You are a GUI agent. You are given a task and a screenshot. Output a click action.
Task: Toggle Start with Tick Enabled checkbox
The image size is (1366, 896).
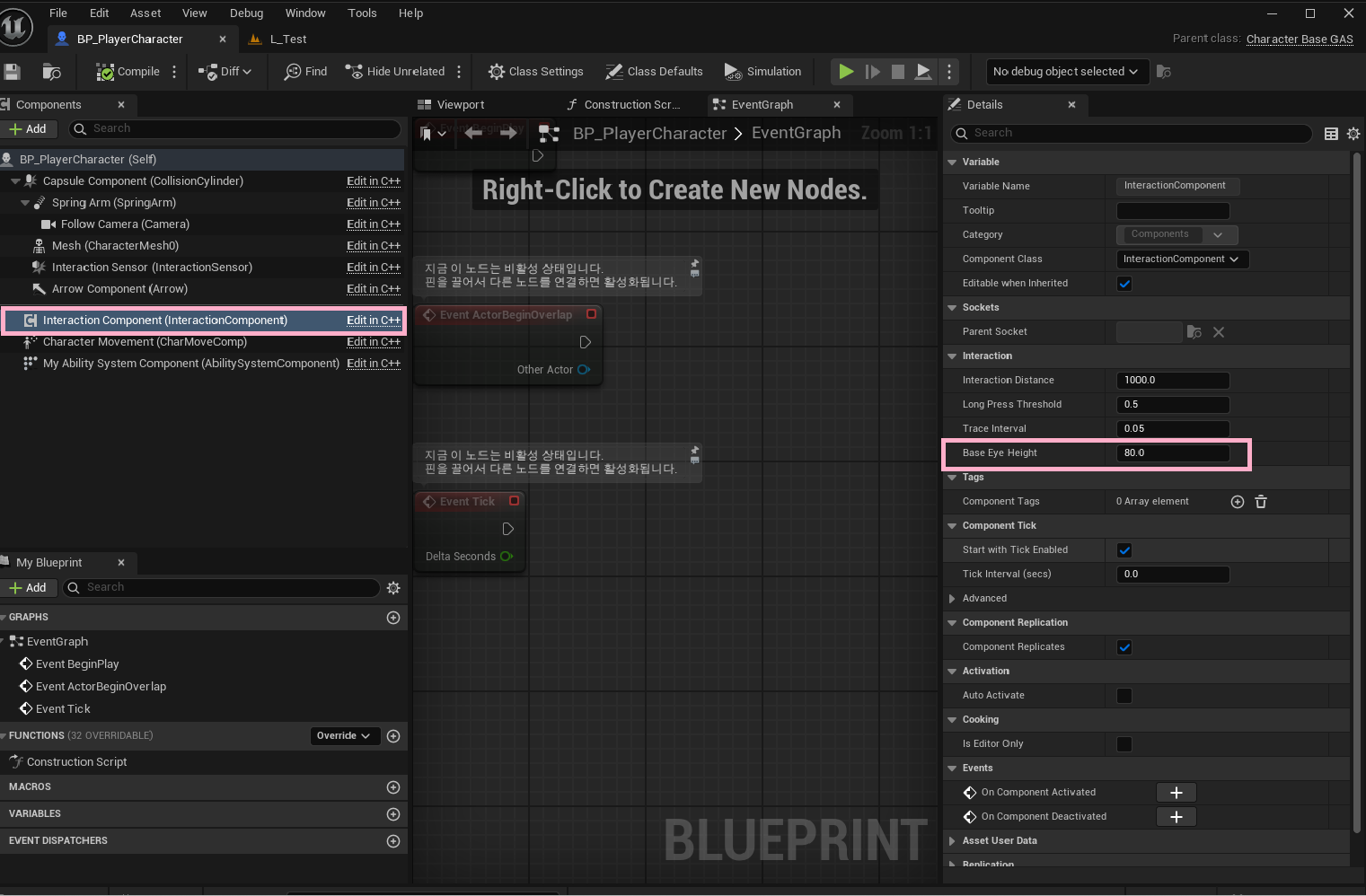coord(1124,550)
